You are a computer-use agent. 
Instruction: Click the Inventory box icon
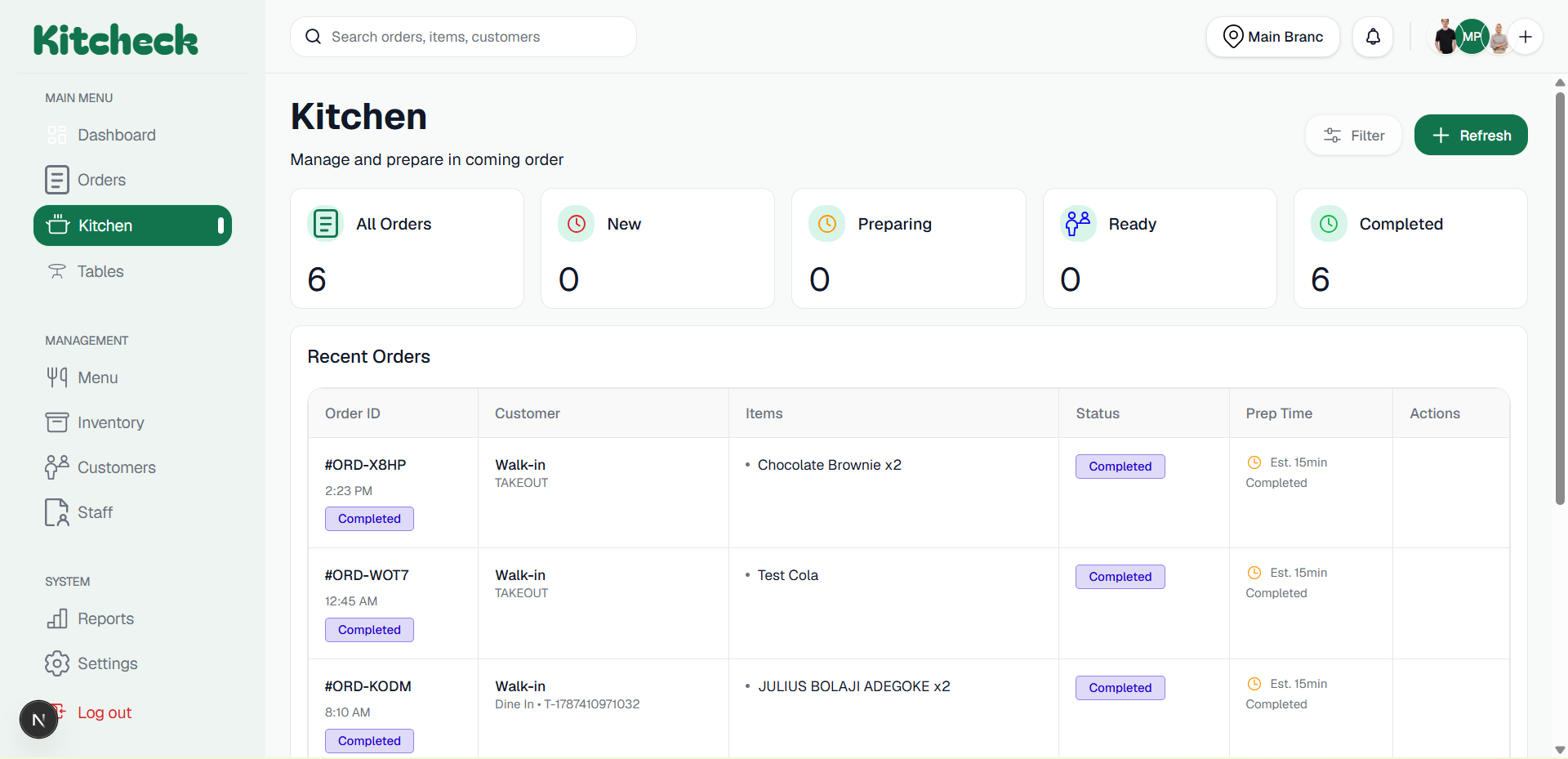(57, 422)
